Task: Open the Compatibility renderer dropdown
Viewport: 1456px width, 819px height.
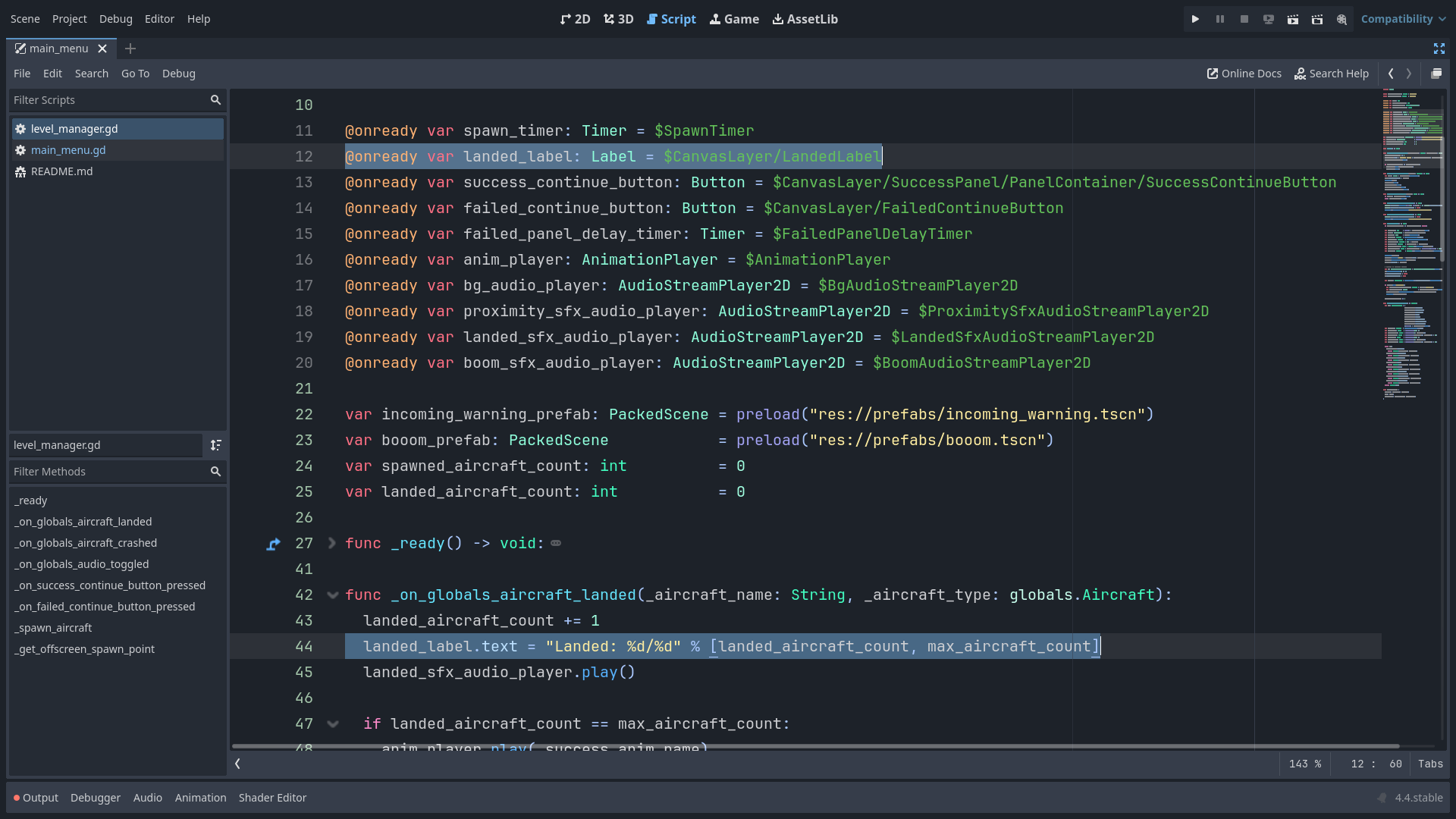Action: pyautogui.click(x=1403, y=19)
